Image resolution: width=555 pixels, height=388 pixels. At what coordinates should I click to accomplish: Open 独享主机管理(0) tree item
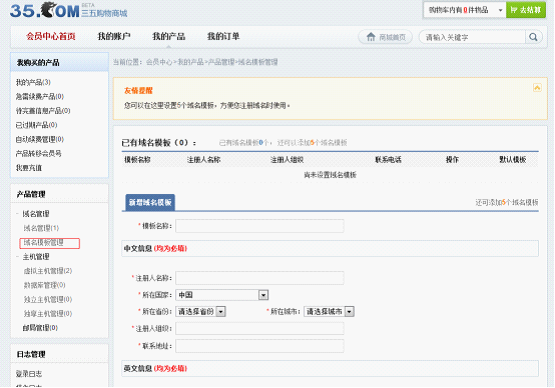coord(48,314)
